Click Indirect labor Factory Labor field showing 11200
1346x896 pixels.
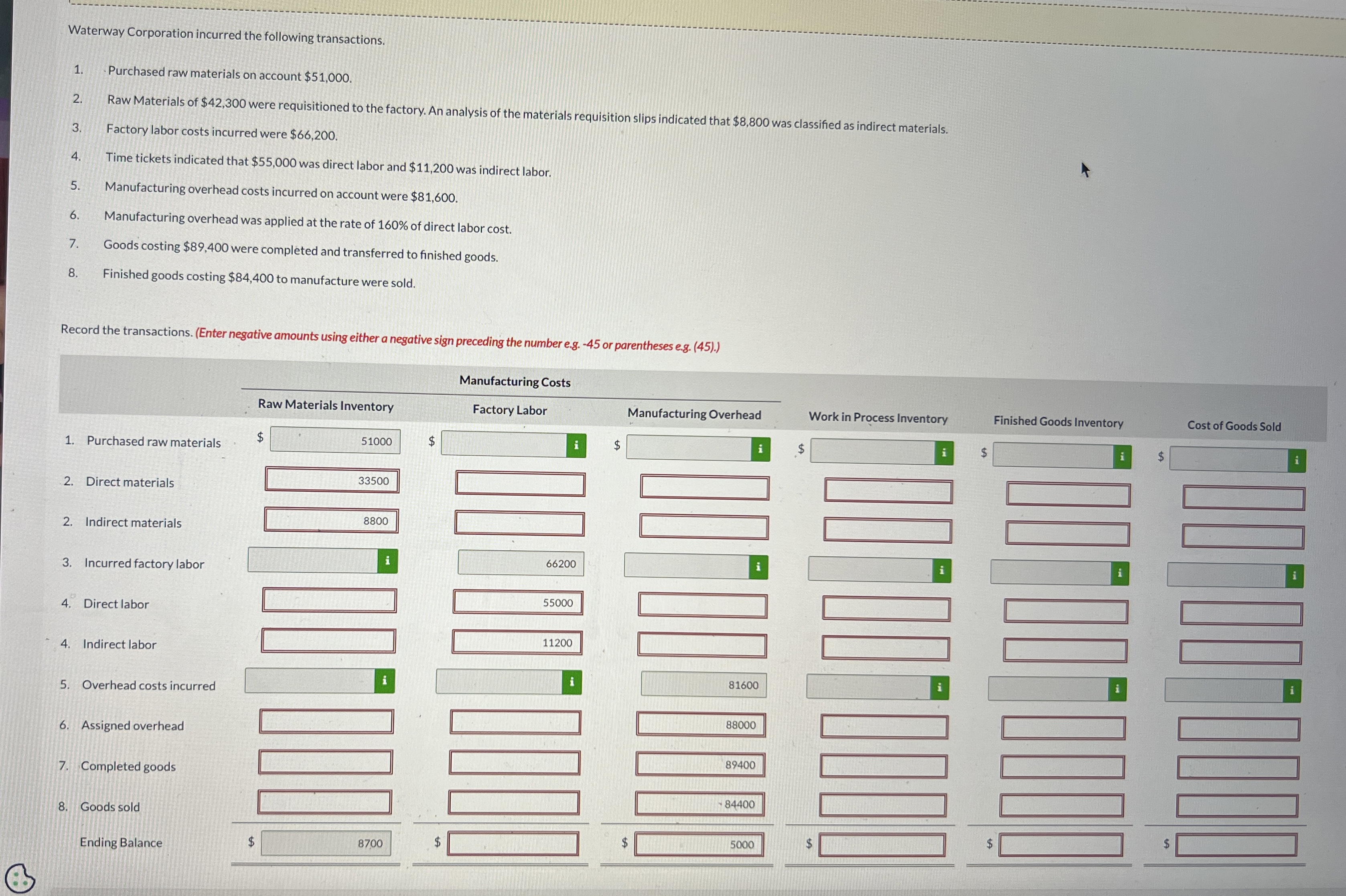(517, 642)
